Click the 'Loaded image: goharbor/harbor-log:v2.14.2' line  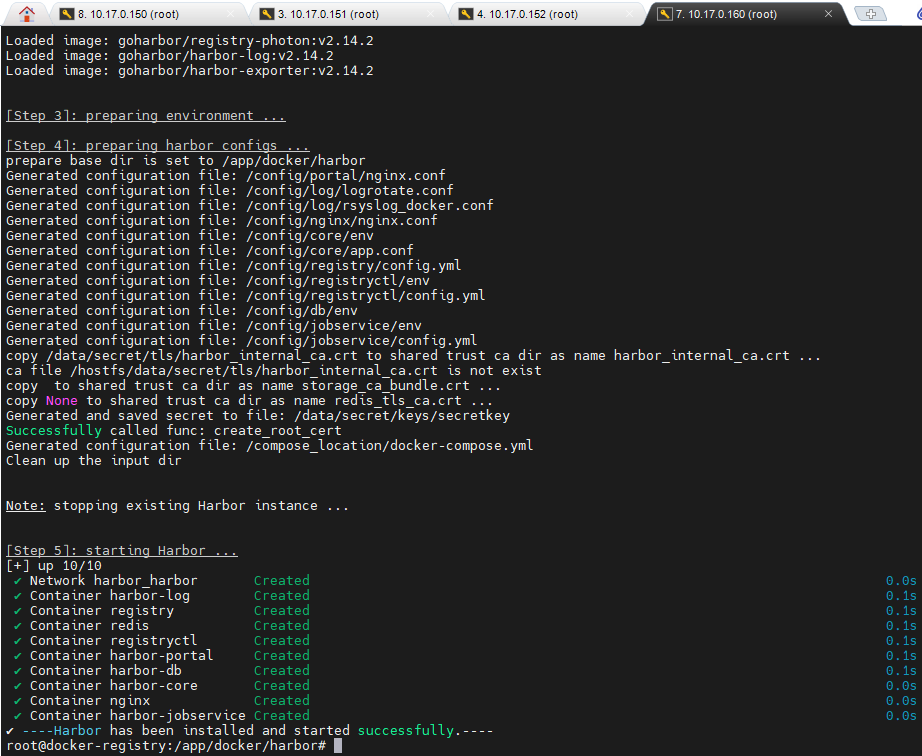(170, 56)
